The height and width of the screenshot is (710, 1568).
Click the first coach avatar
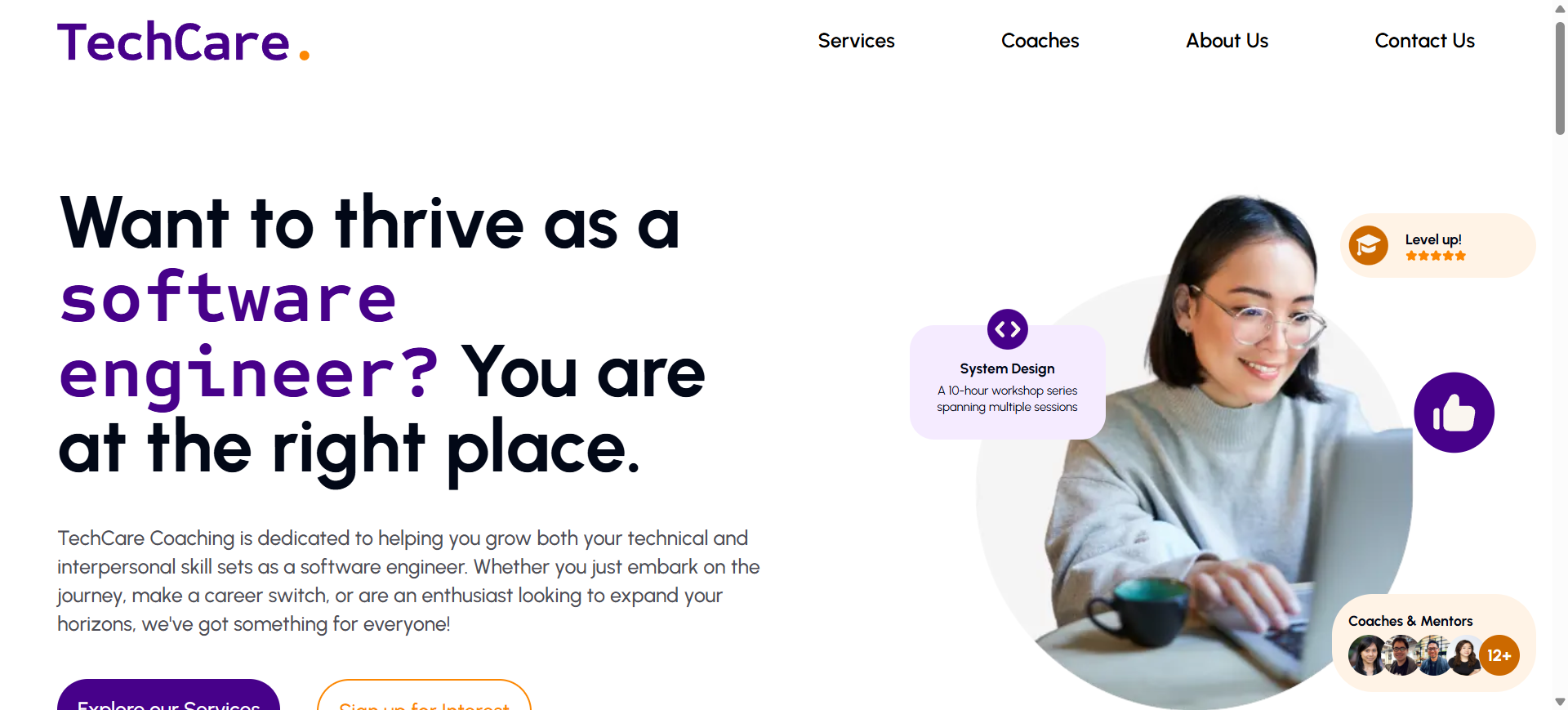click(1368, 655)
